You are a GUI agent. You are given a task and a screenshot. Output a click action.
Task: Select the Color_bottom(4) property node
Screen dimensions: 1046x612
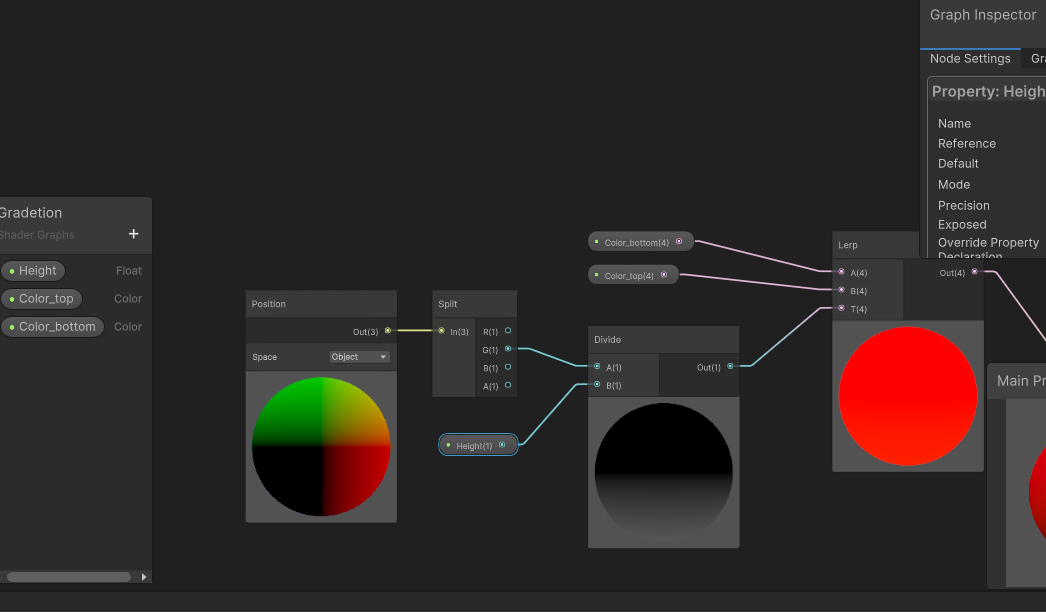(639, 242)
